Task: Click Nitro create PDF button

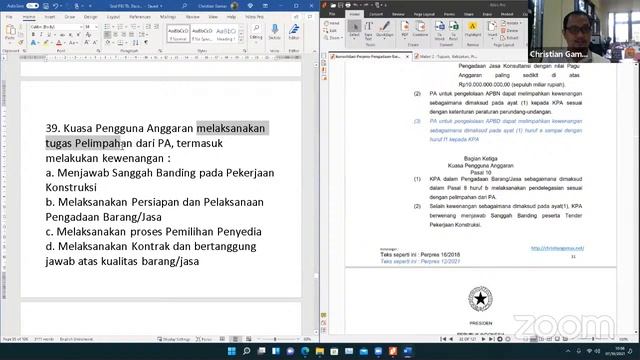Action: point(404,29)
